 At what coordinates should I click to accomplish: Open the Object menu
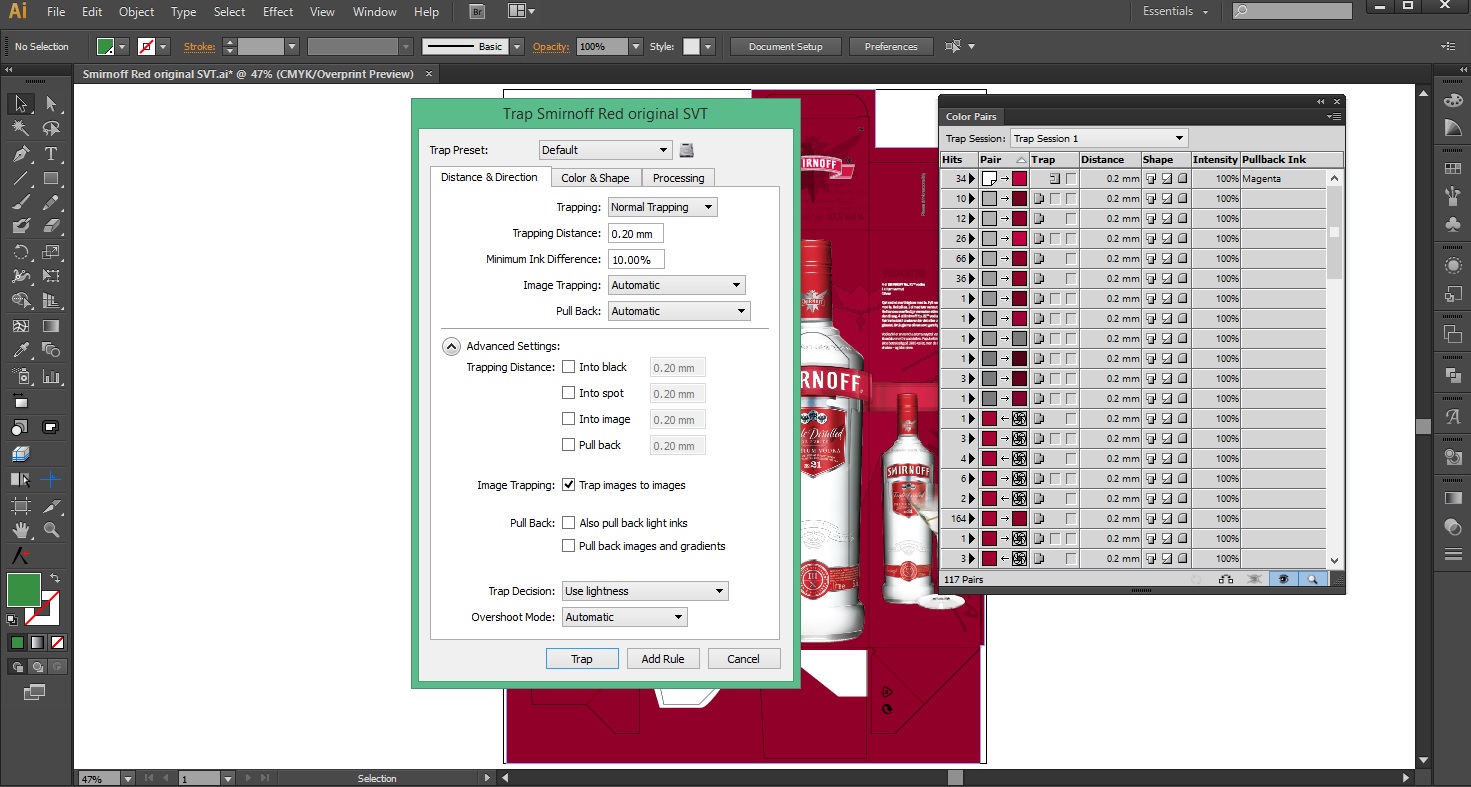pos(136,12)
